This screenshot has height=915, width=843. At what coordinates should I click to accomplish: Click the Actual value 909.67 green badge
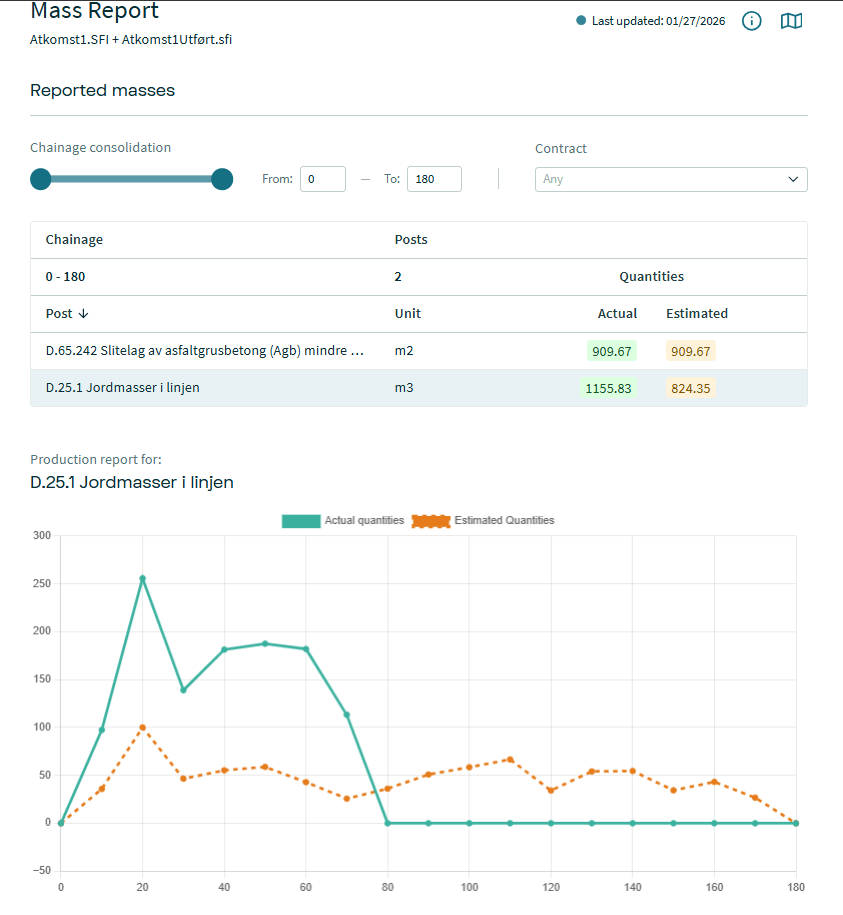tap(611, 351)
